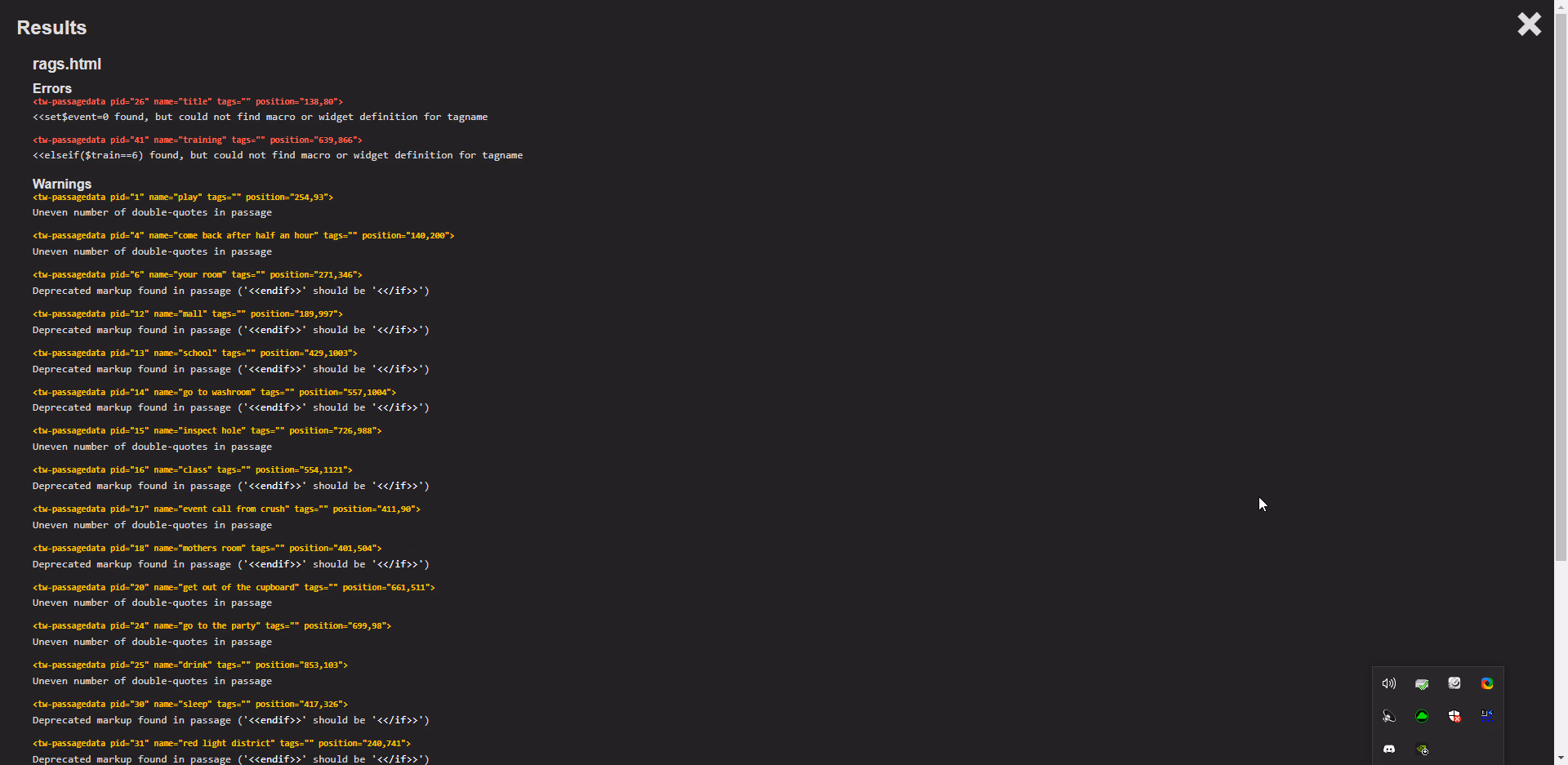This screenshot has height=765, width=1568.
Task: Click the deprecated markup warning under "sleep"
Action: tap(231, 720)
